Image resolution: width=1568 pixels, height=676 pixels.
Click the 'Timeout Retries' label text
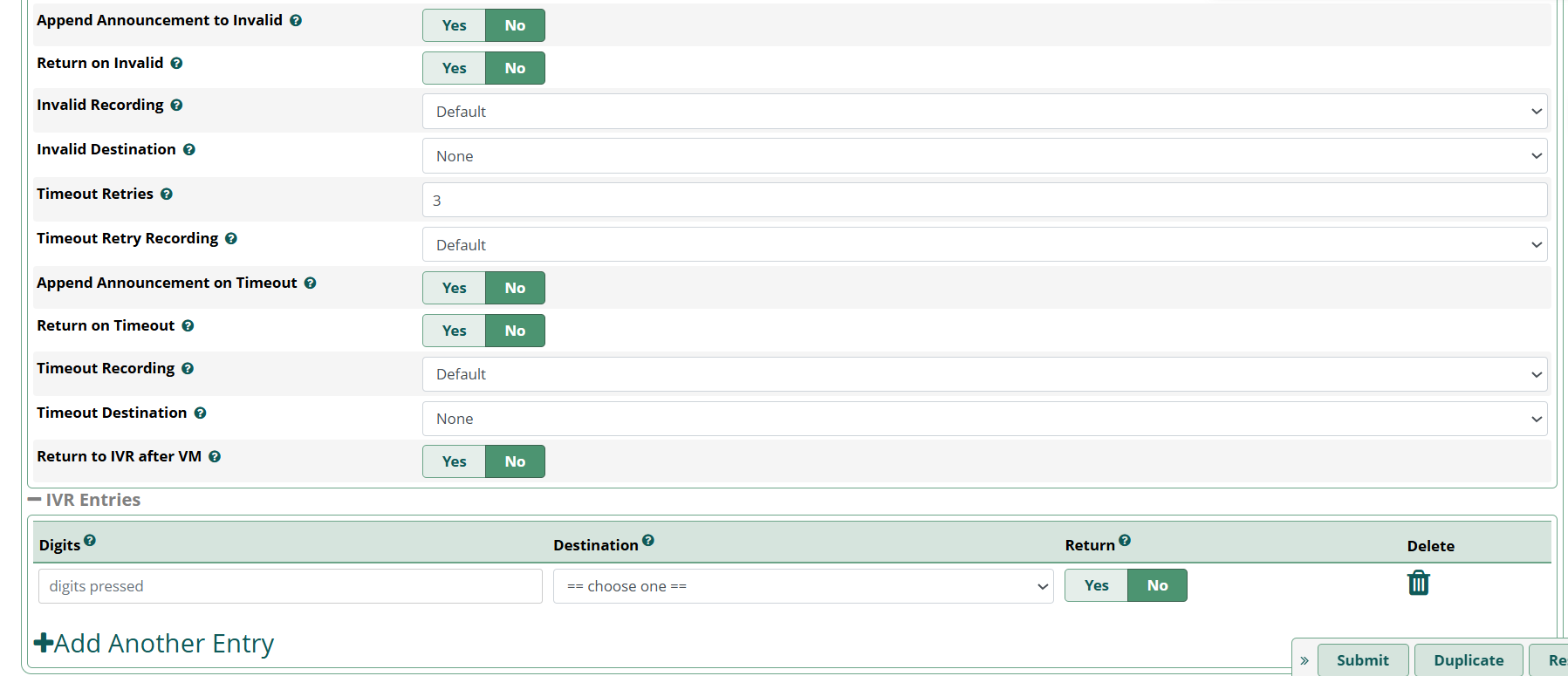pyautogui.click(x=95, y=194)
